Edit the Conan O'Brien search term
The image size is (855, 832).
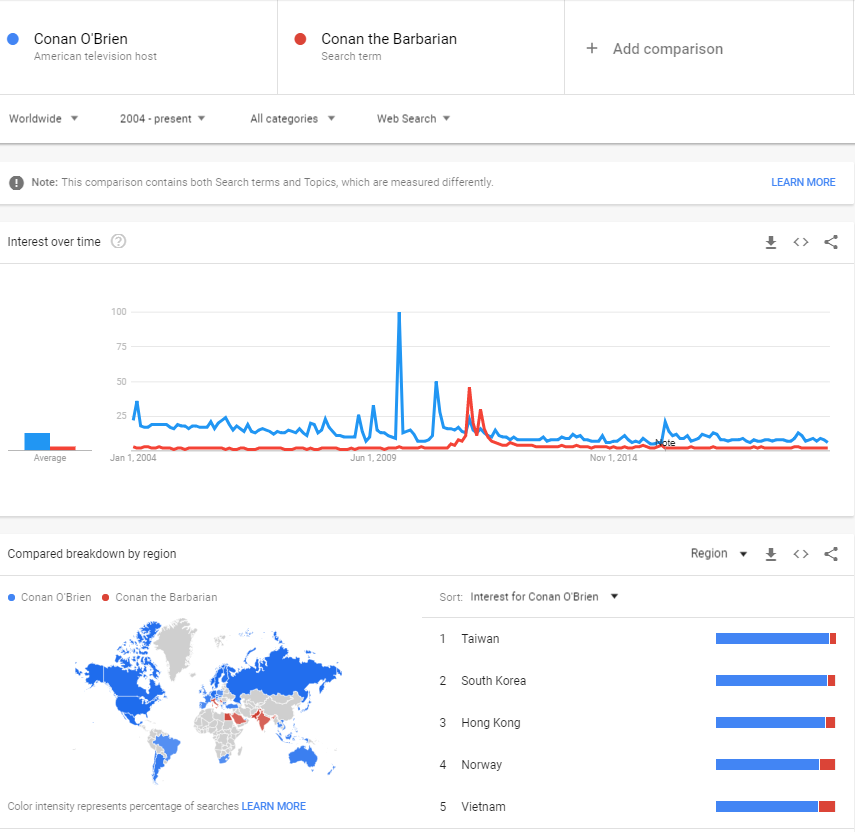pos(81,39)
